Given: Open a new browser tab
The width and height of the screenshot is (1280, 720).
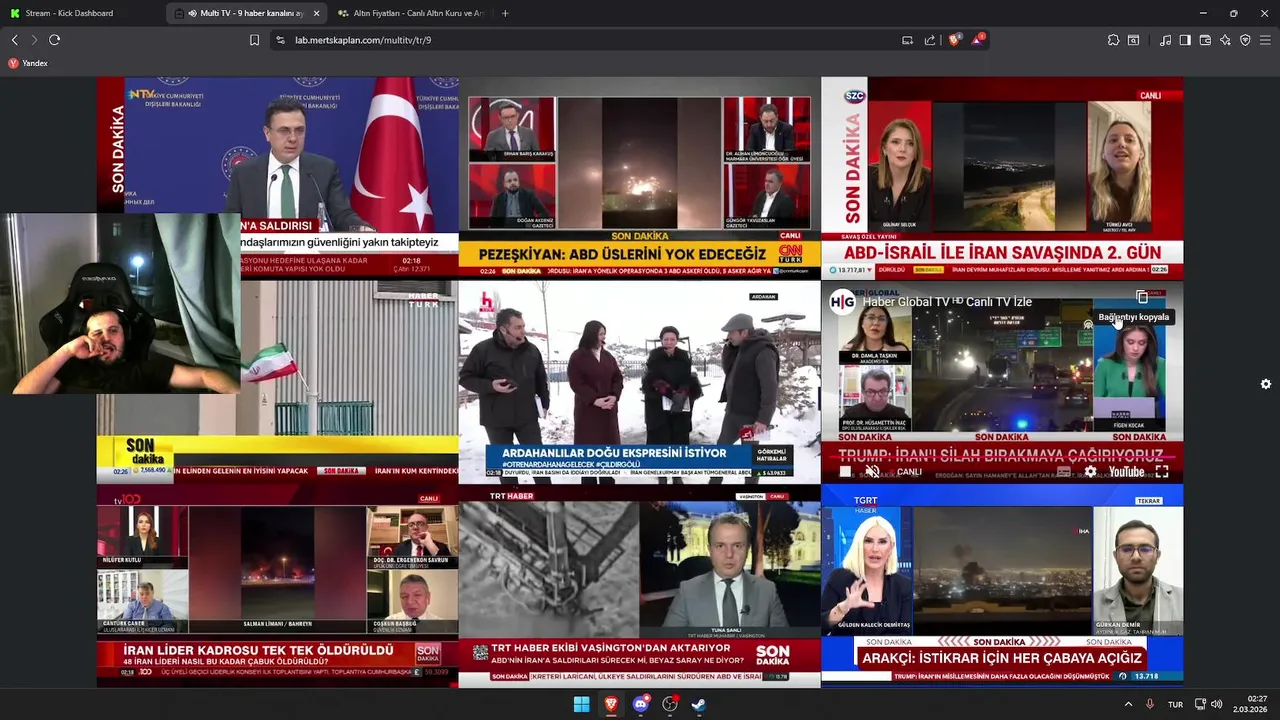Looking at the screenshot, I should coord(505,13).
